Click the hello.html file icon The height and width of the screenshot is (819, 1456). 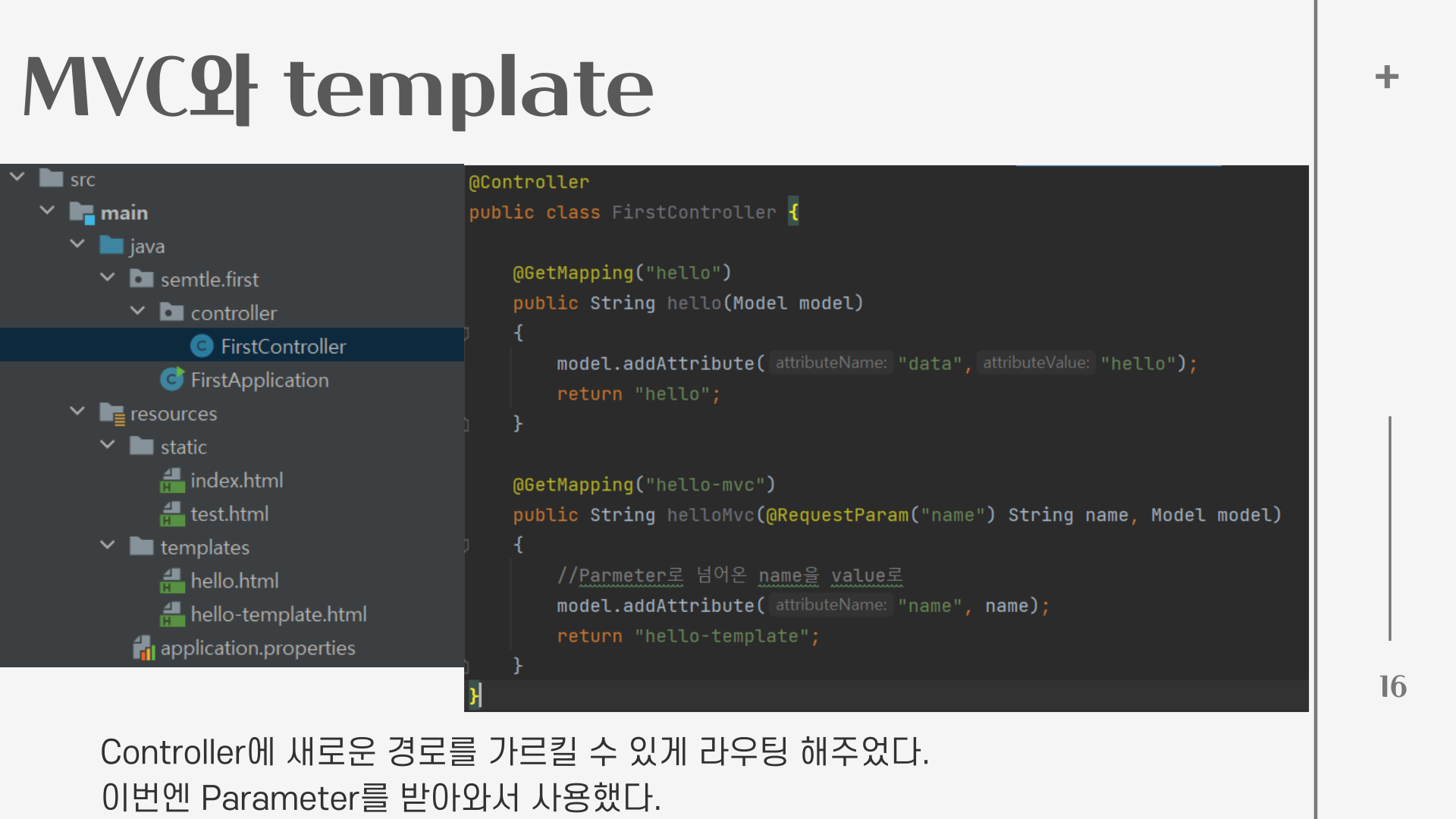pyautogui.click(x=172, y=581)
